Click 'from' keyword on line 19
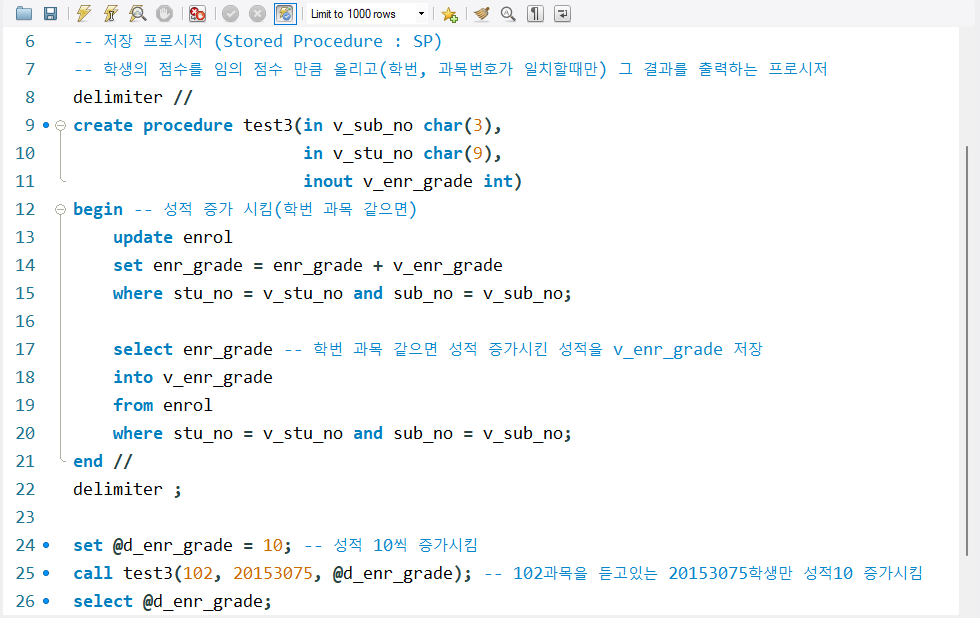 (x=133, y=406)
